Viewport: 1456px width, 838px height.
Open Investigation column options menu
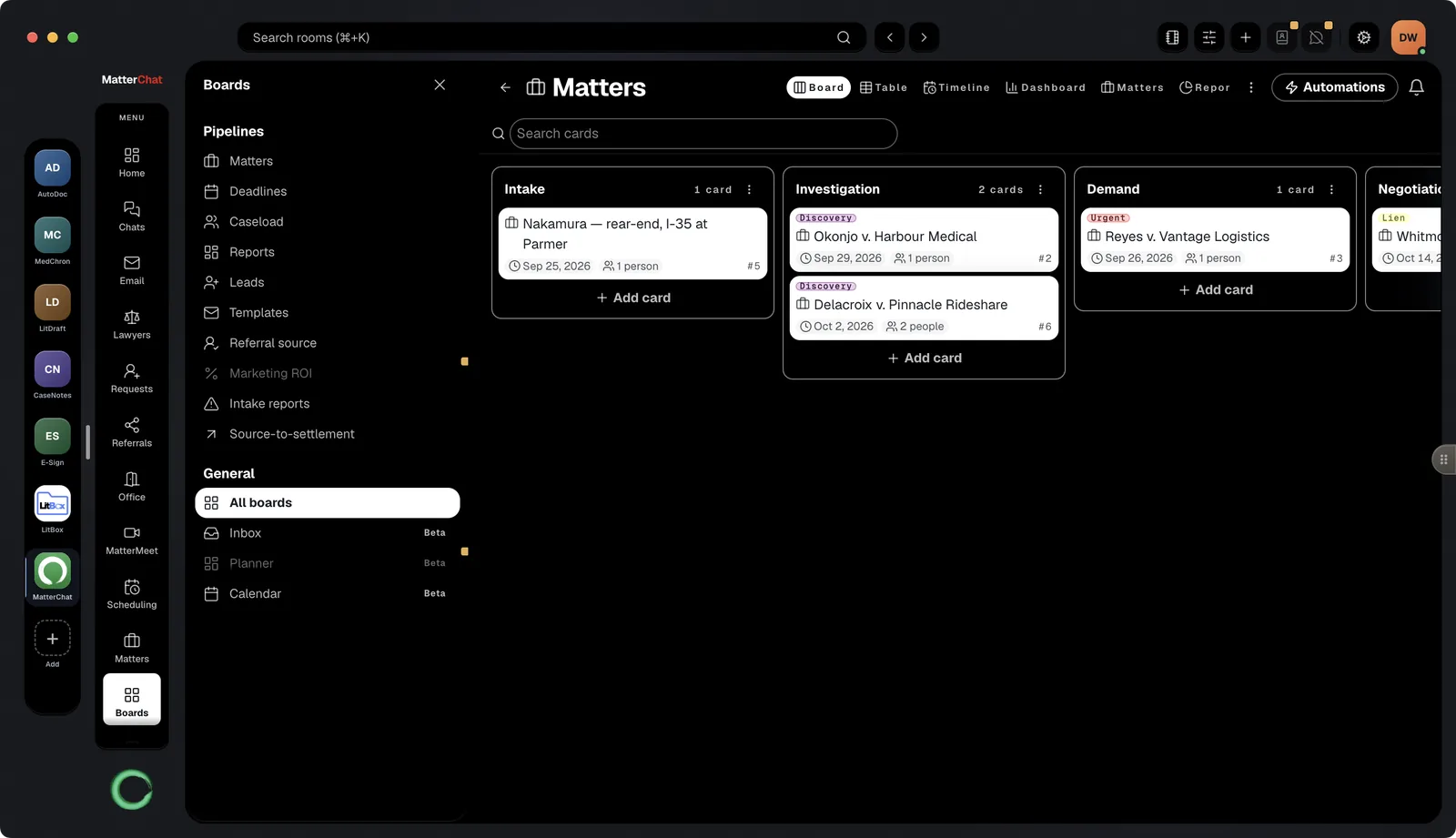click(x=1041, y=189)
